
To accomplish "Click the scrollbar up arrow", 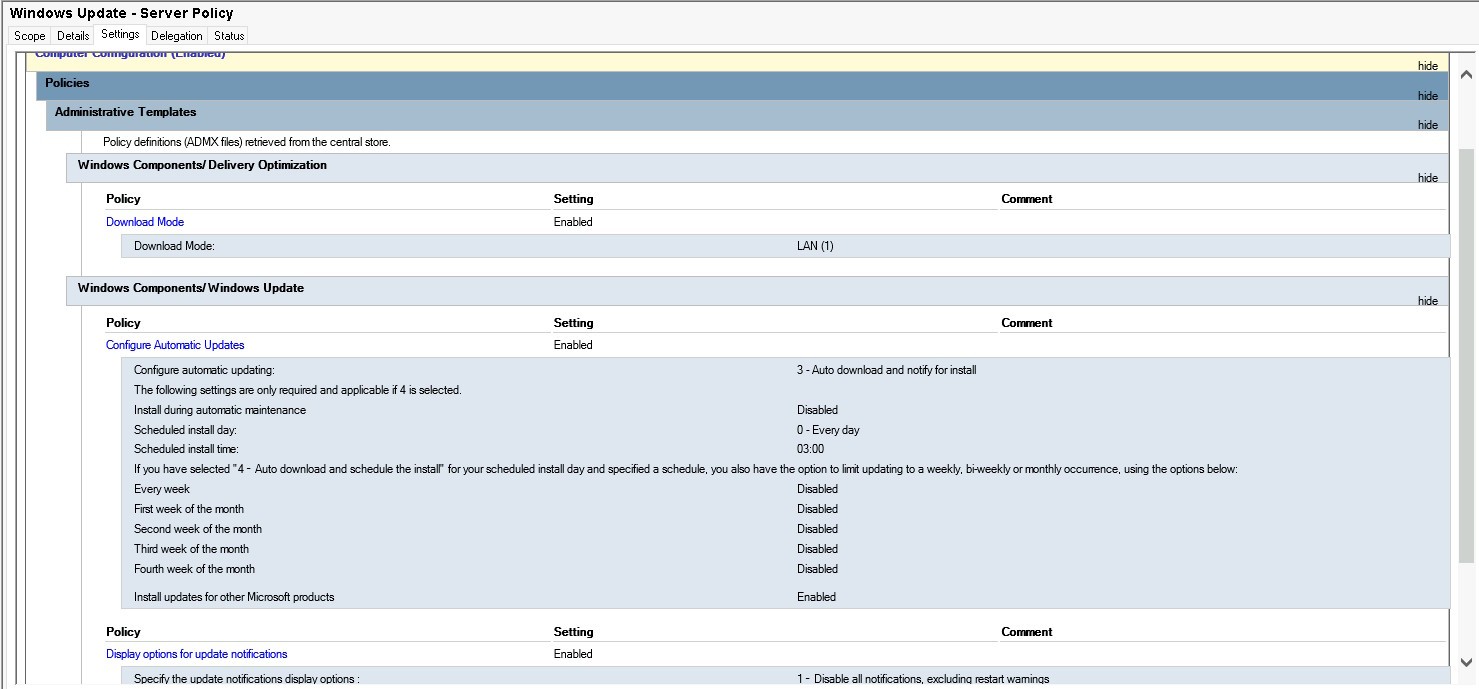I will 1467,74.
